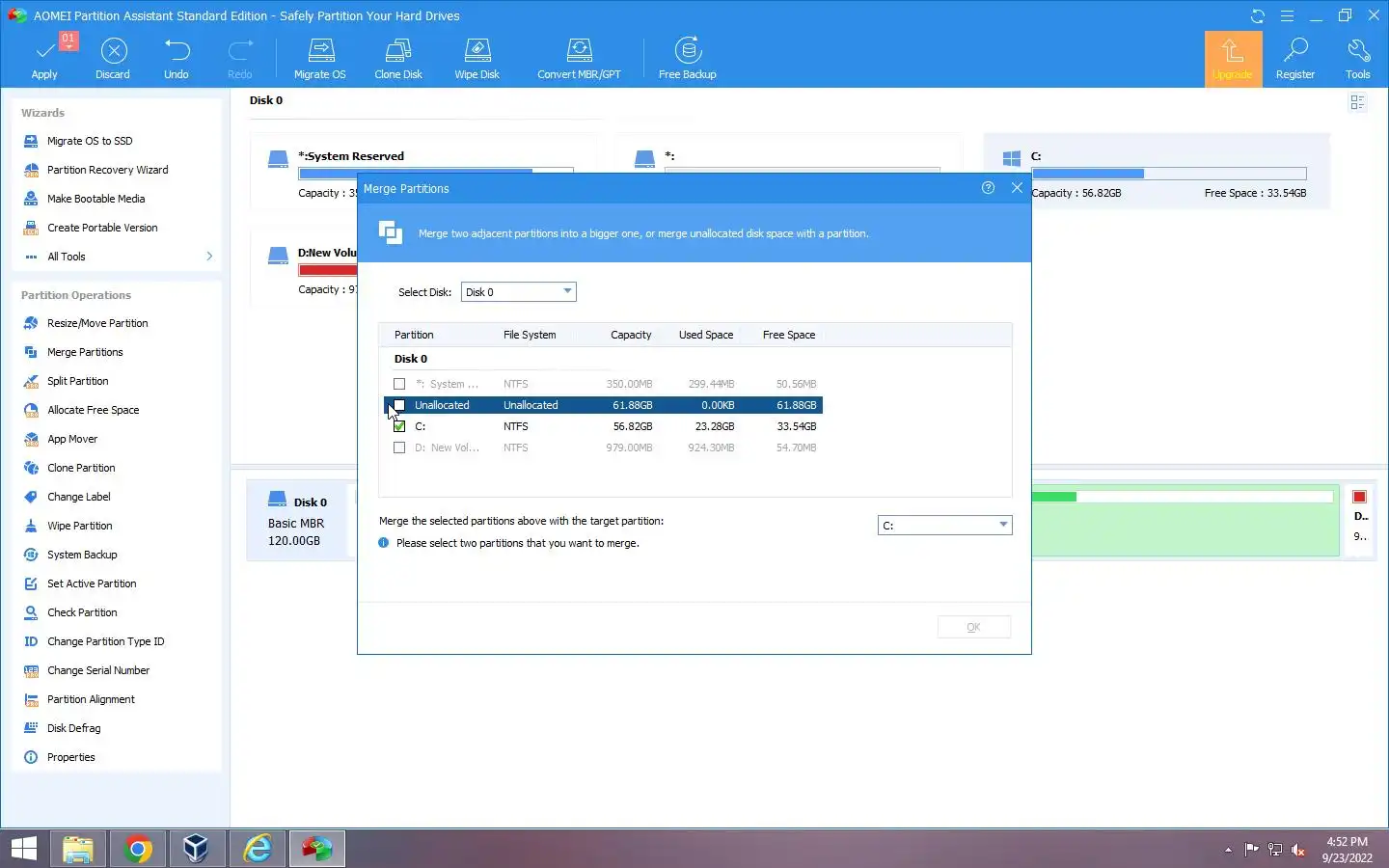The width and height of the screenshot is (1389, 868).
Task: Click Check Partition sidebar icon
Action: click(x=31, y=612)
